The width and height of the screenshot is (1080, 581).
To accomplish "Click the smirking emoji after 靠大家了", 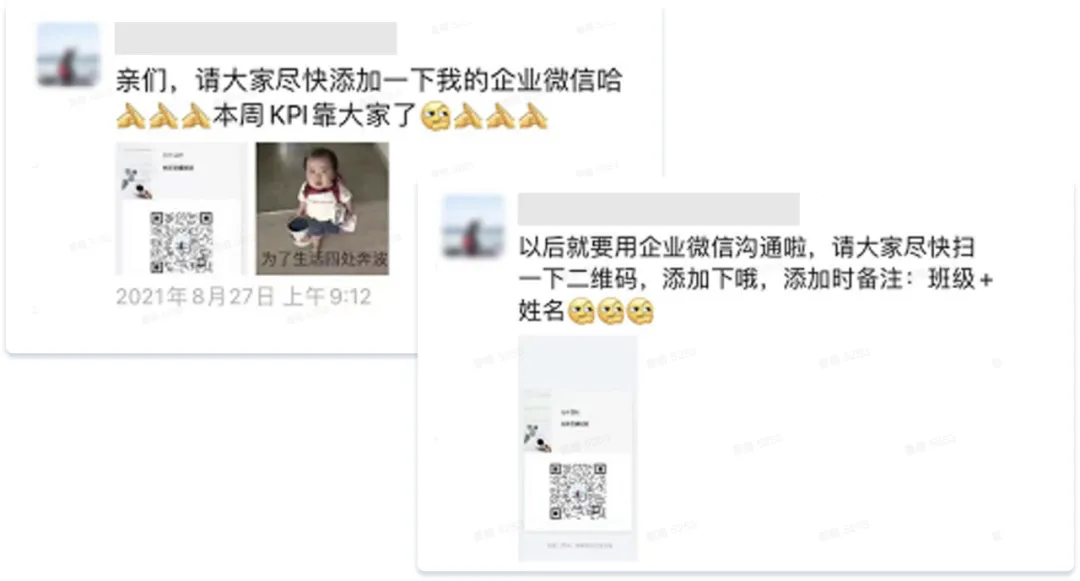I will coord(435,116).
